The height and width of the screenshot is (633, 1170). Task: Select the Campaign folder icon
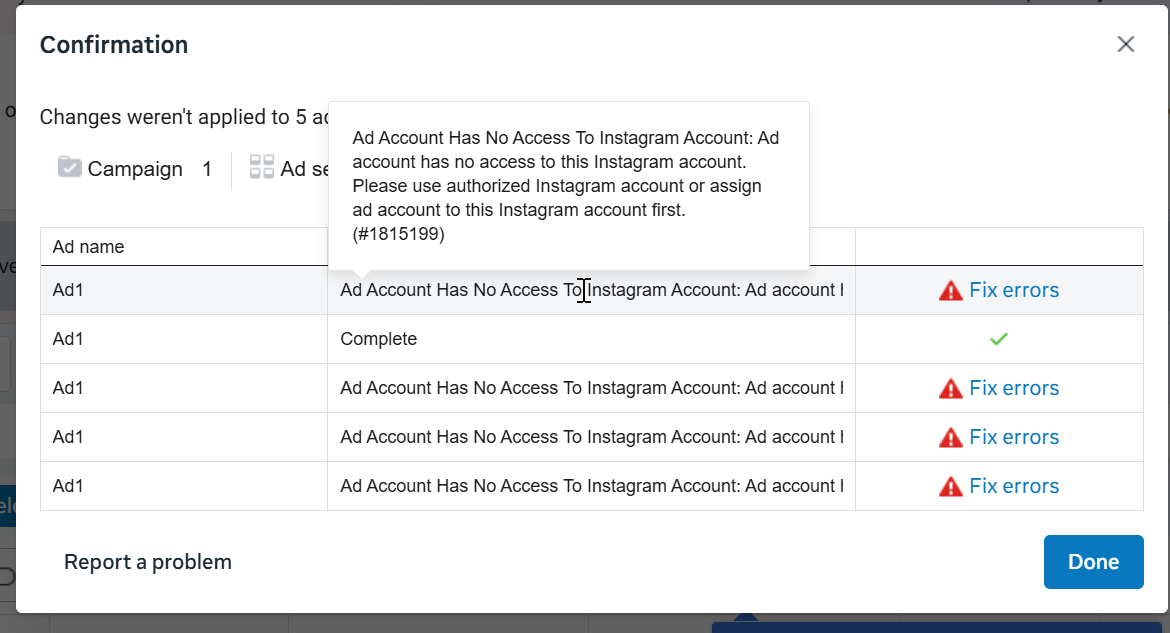click(x=69, y=167)
